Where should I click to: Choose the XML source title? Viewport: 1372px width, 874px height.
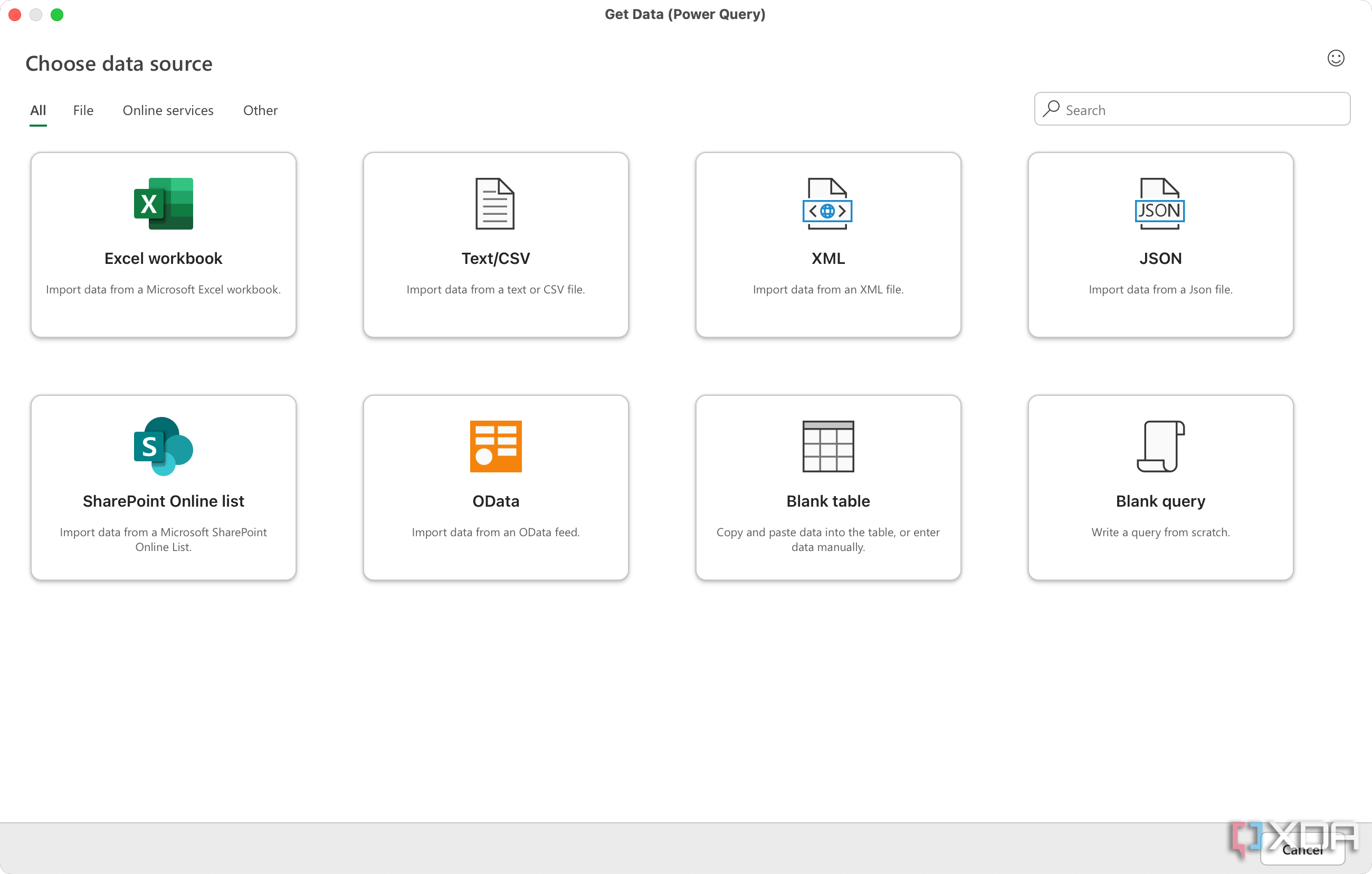click(x=828, y=258)
